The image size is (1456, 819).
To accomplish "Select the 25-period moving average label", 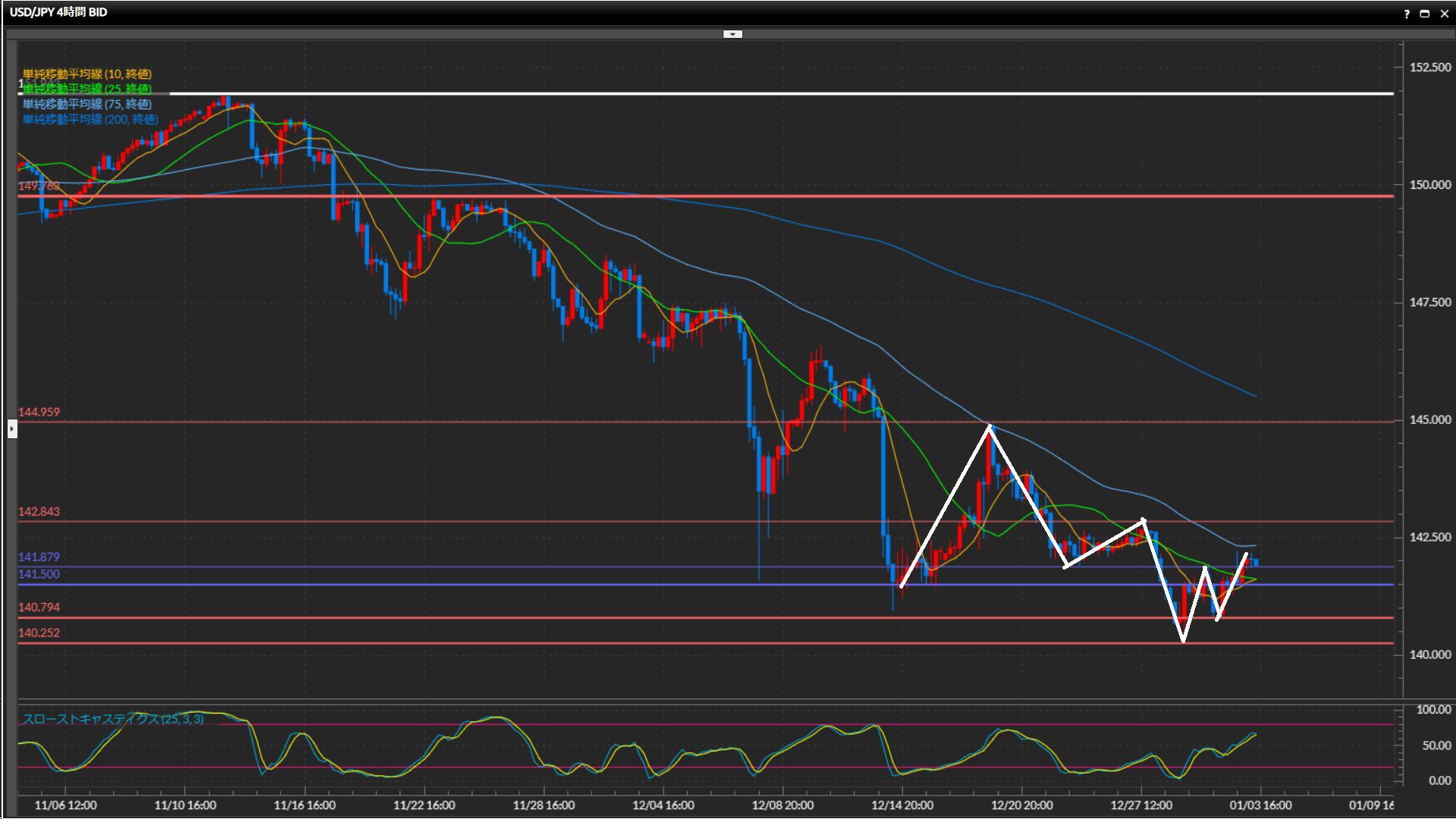I will [x=86, y=89].
